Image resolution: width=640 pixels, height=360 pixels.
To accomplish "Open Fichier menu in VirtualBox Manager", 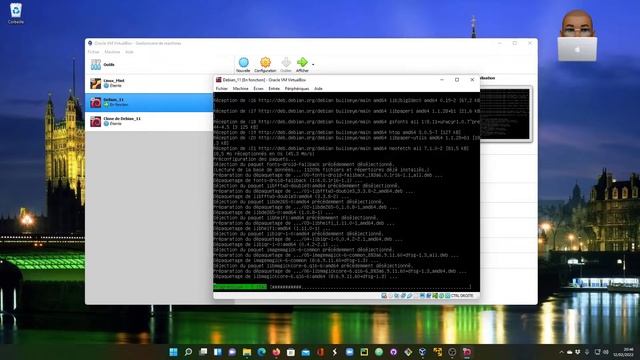I will [x=93, y=52].
